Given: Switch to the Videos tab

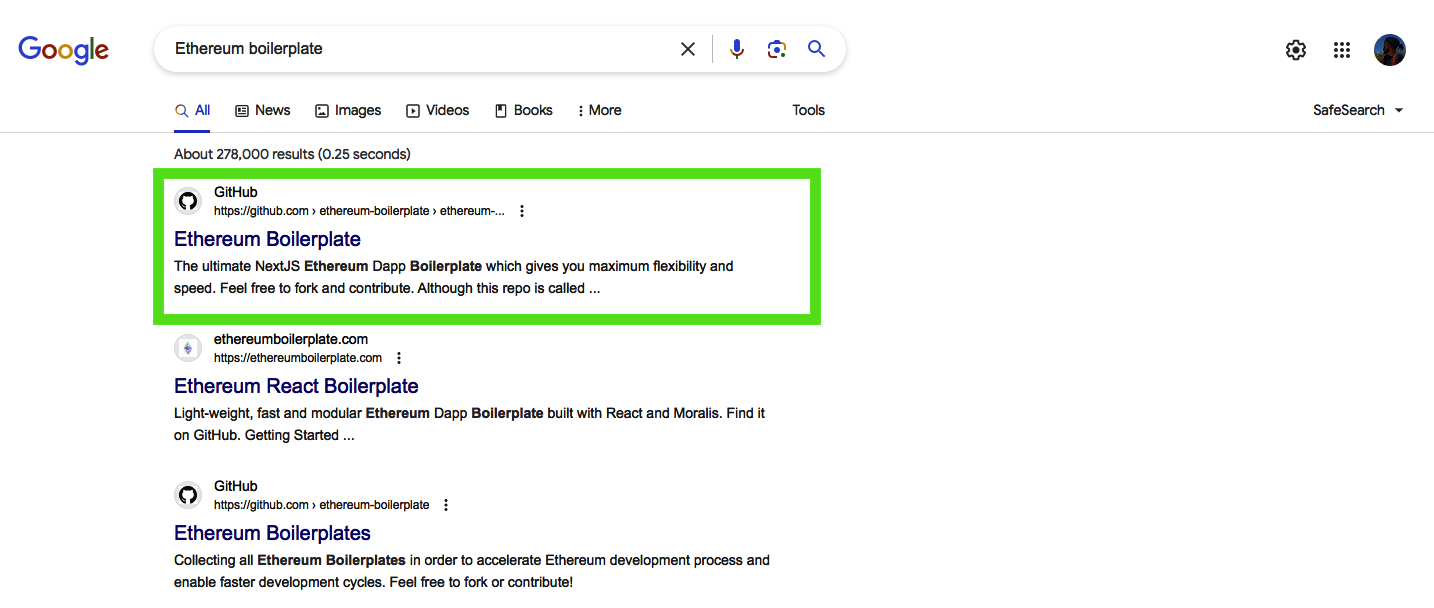Looking at the screenshot, I should 438,110.
